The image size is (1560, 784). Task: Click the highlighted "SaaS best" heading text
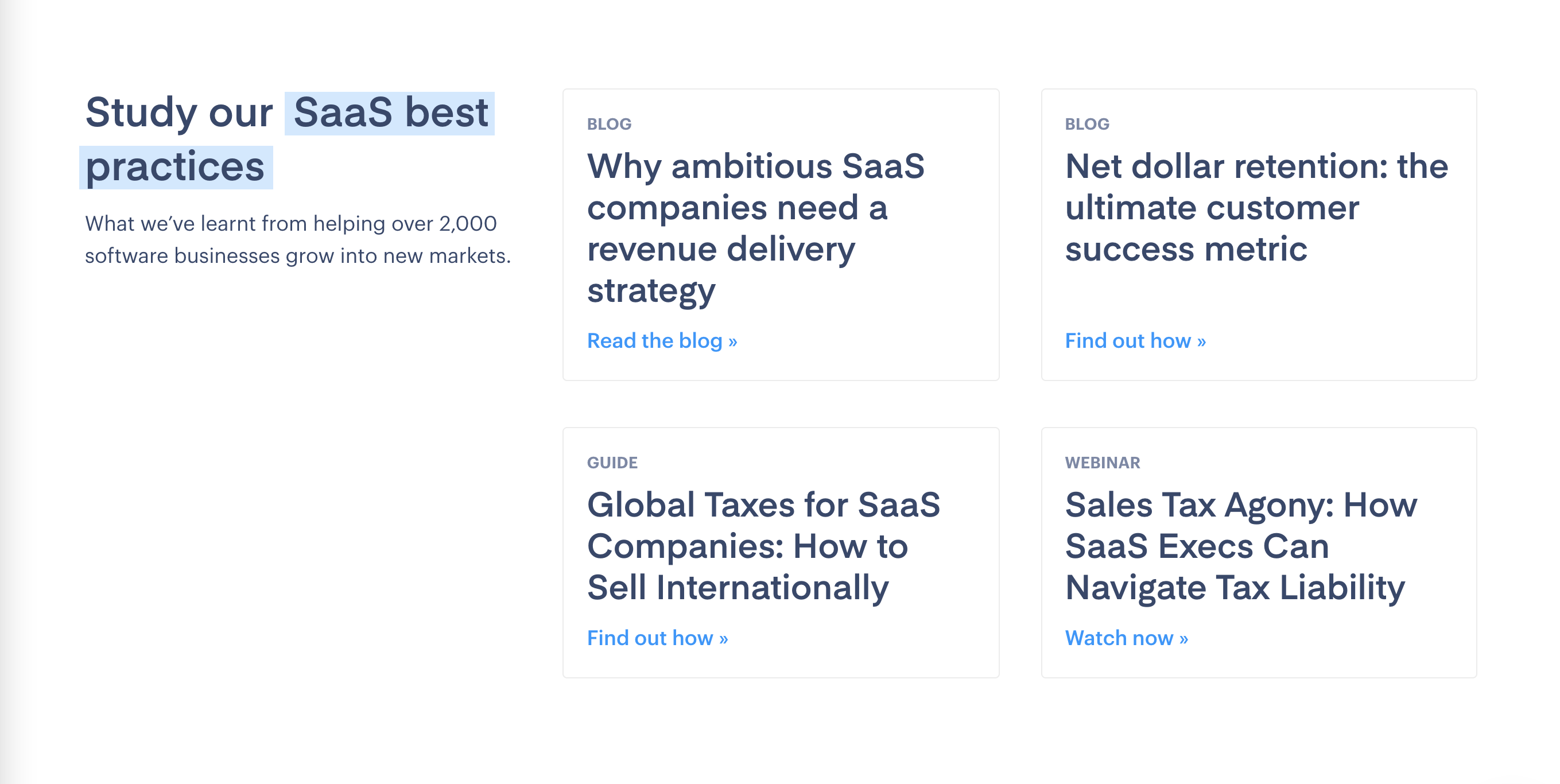click(x=391, y=113)
